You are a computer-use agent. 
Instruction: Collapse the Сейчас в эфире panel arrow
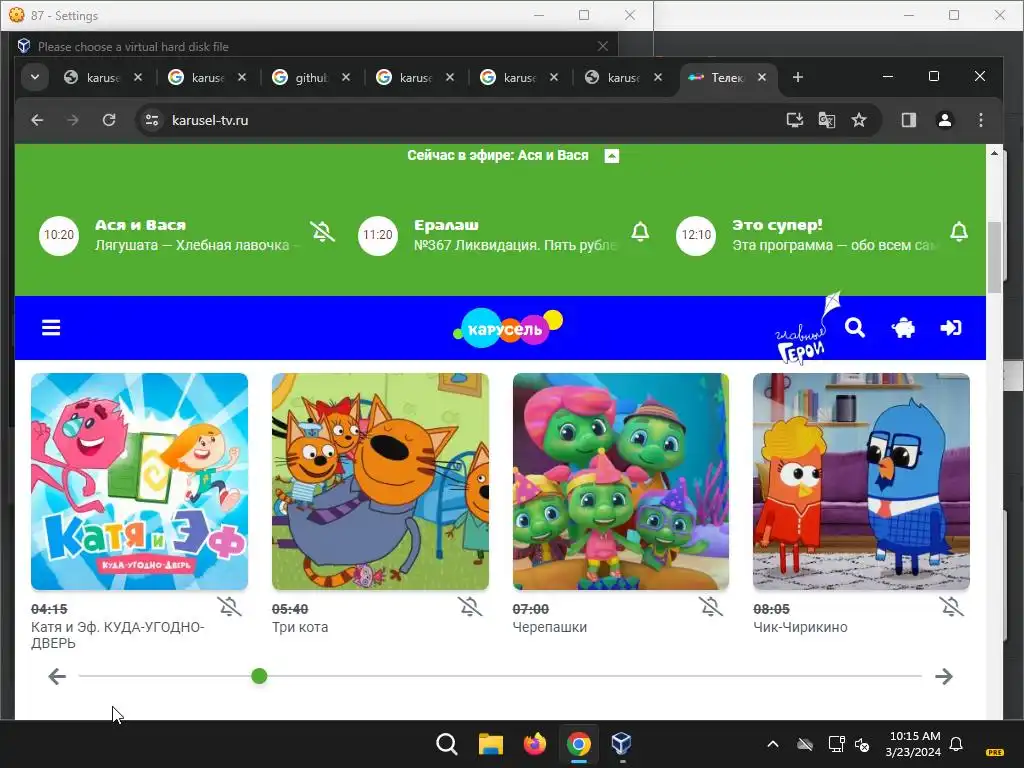click(611, 156)
